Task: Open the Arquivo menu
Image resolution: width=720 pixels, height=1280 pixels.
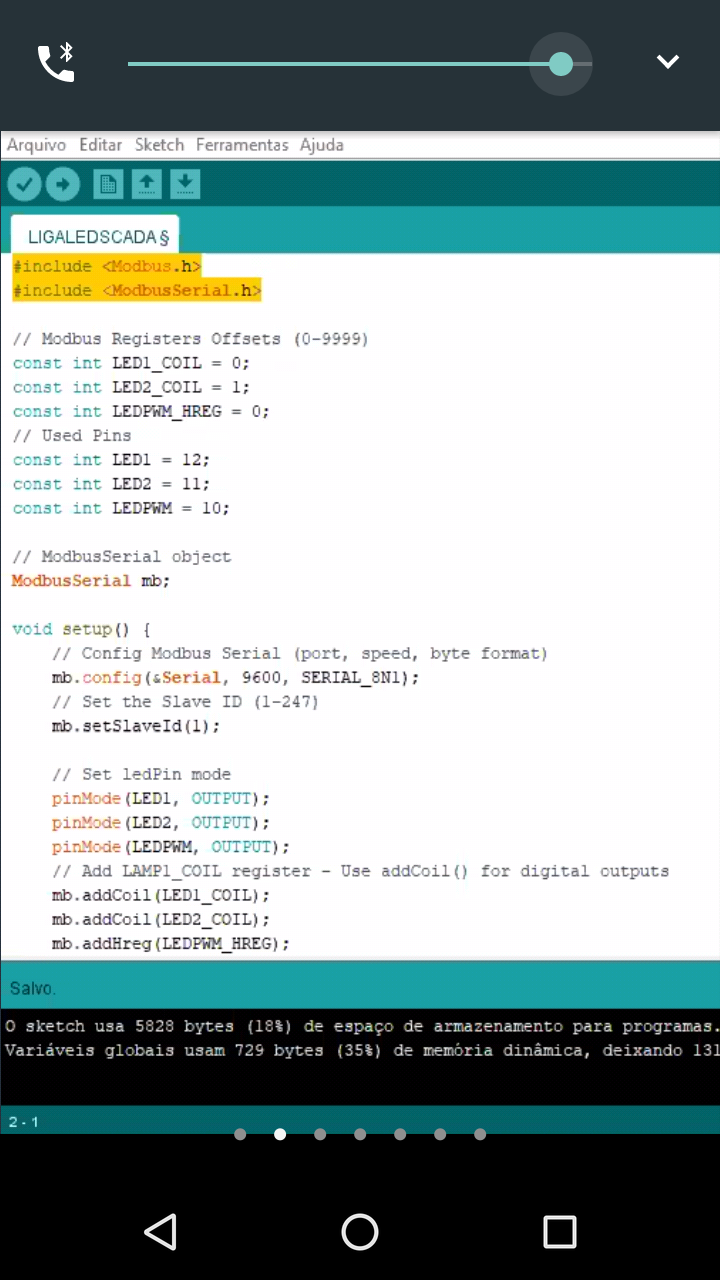Action: (x=36, y=145)
